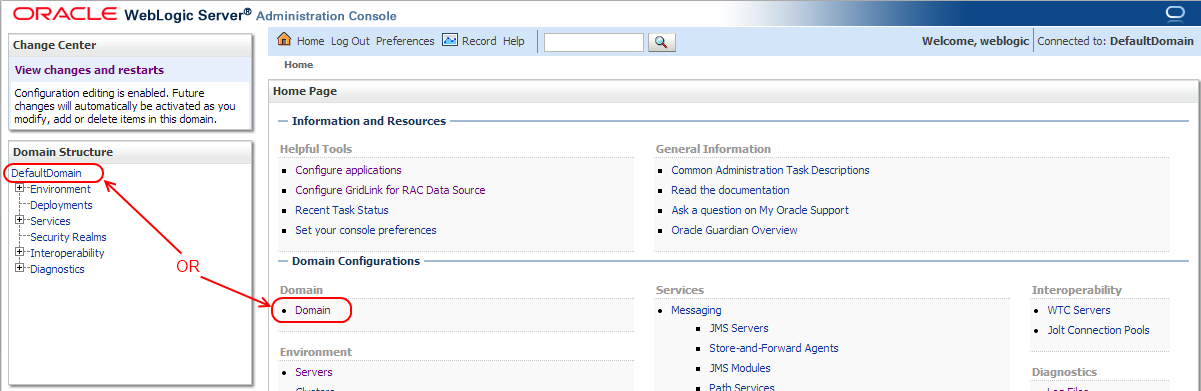Open the Help menu item
Viewport: 1201px width, 391px height.
pyautogui.click(x=513, y=41)
